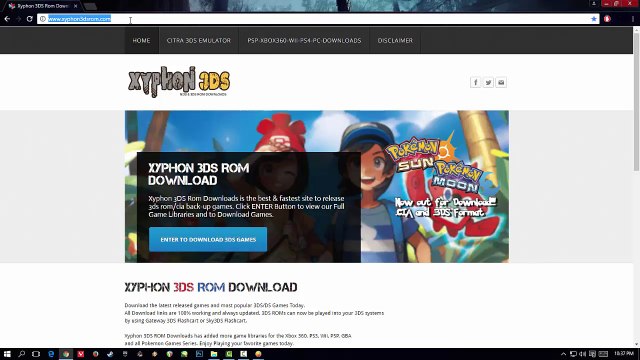The height and width of the screenshot is (360, 640).
Task: Open the taskbar search magnifier
Action: coord(22,354)
